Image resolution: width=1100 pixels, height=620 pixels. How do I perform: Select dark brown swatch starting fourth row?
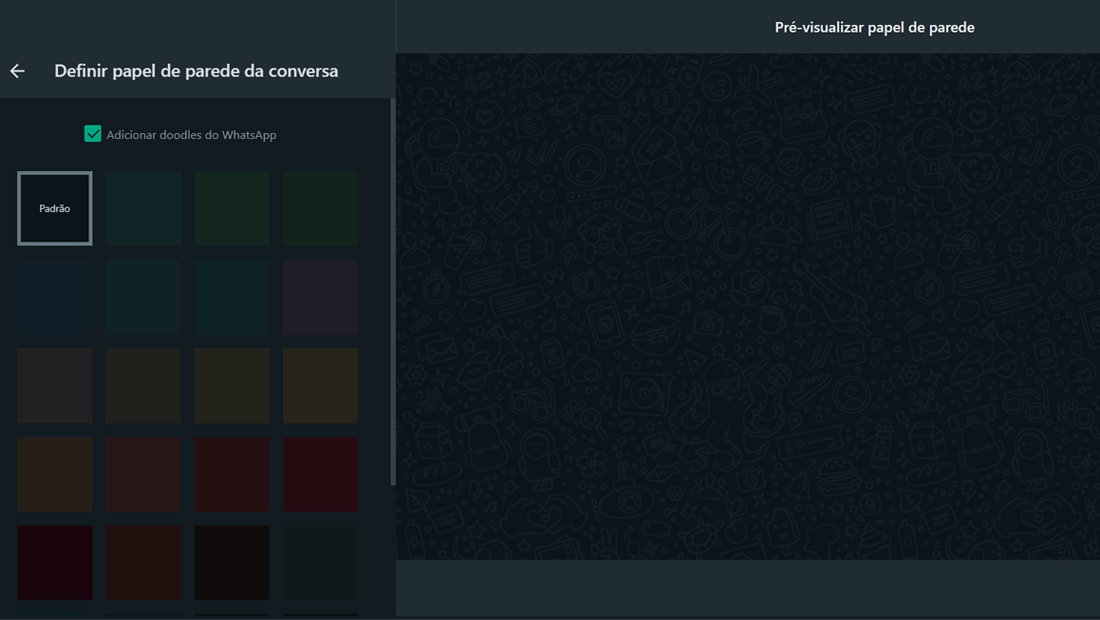point(55,475)
